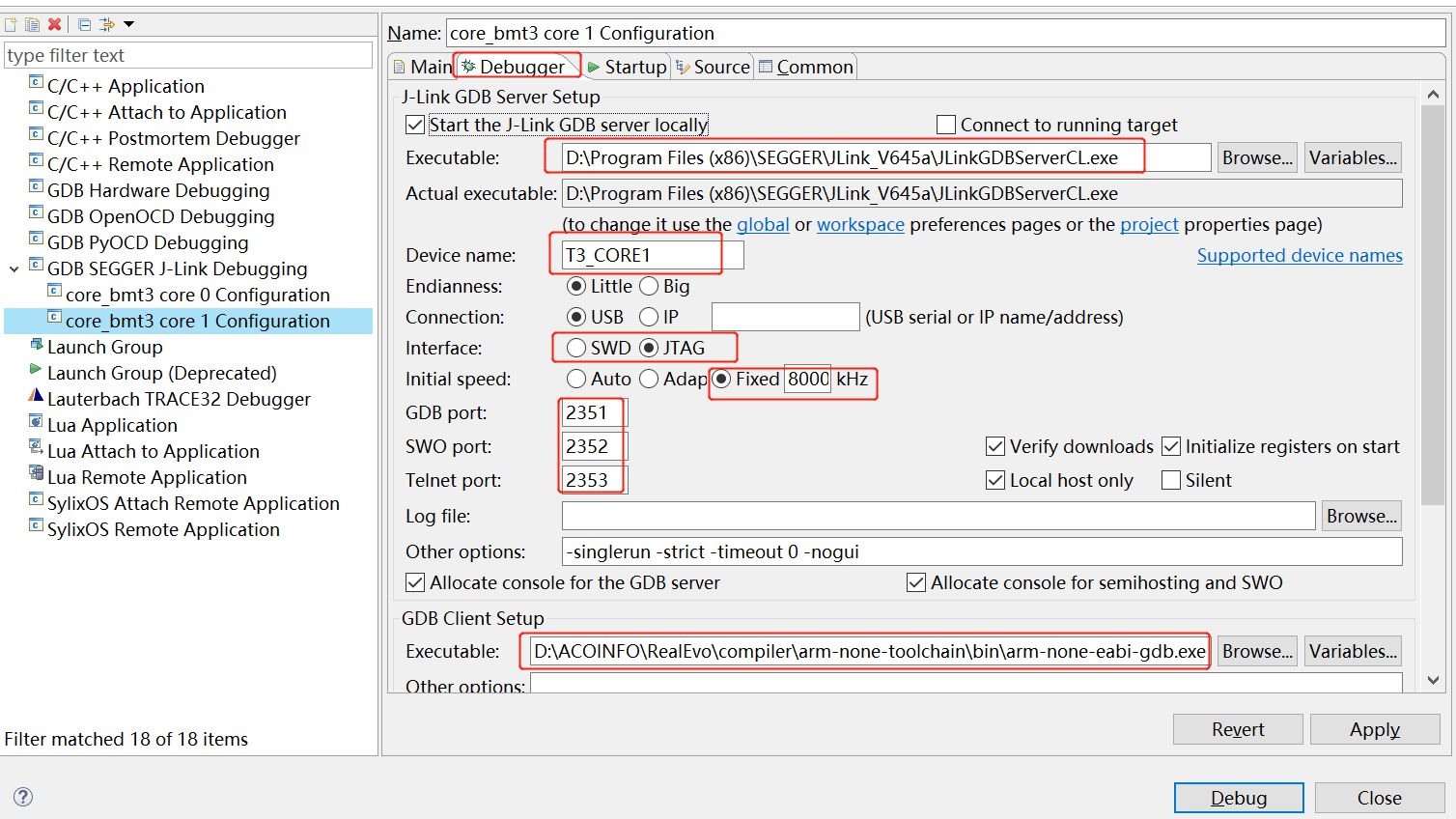This screenshot has width=1456, height=819.
Task: Click the Debug button
Action: click(1239, 798)
